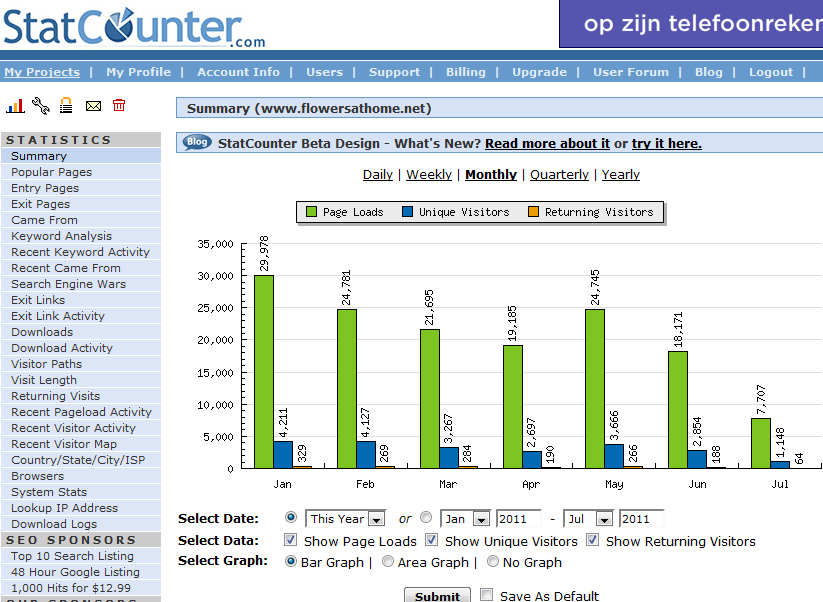Open Download Logs in the sidebar
The image size is (823, 602).
tap(81, 524)
